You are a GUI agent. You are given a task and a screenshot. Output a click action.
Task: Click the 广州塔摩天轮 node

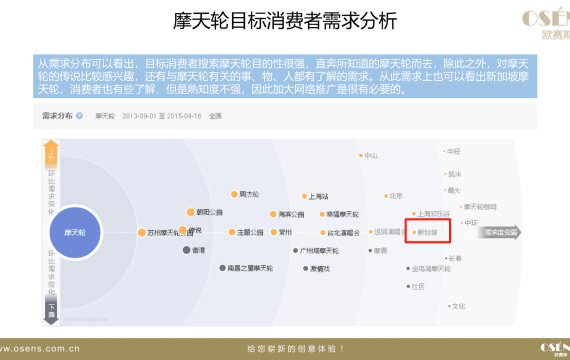[316, 251]
